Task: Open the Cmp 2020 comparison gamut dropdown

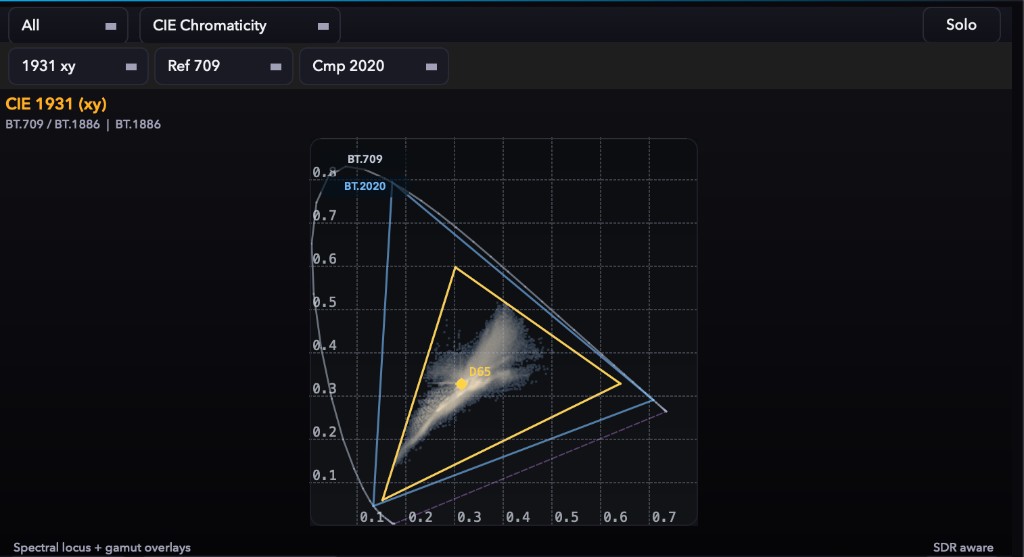Action: 374,66
